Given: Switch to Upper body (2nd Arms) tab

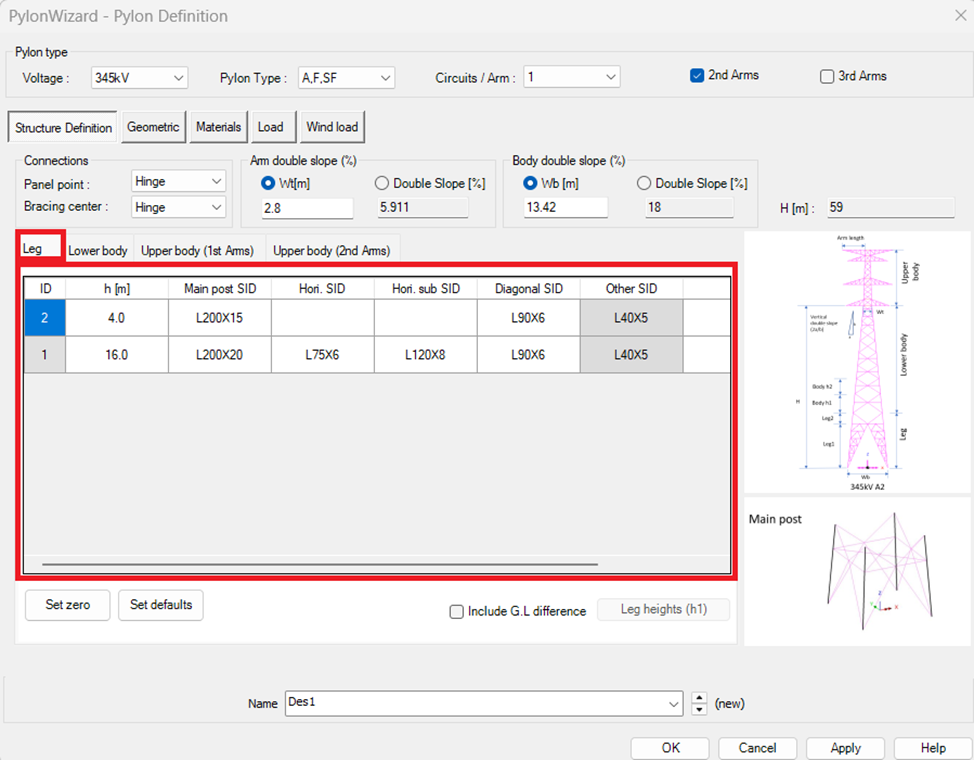Looking at the screenshot, I should coord(331,250).
